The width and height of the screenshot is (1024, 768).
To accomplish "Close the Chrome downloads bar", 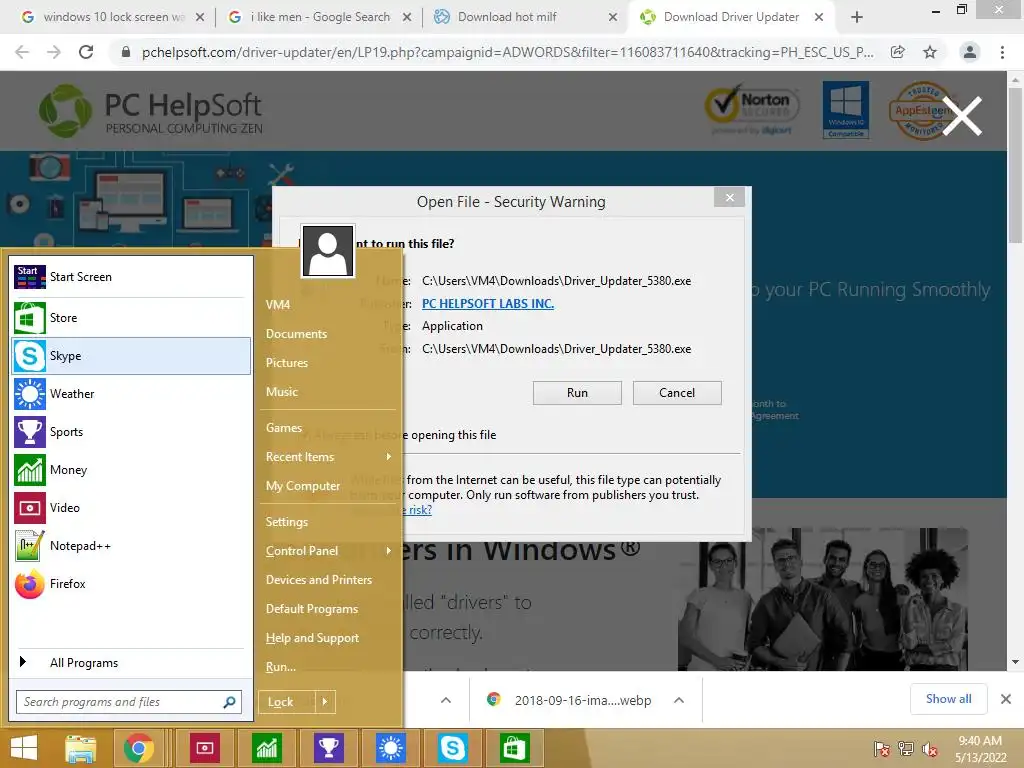I will click(x=1006, y=699).
